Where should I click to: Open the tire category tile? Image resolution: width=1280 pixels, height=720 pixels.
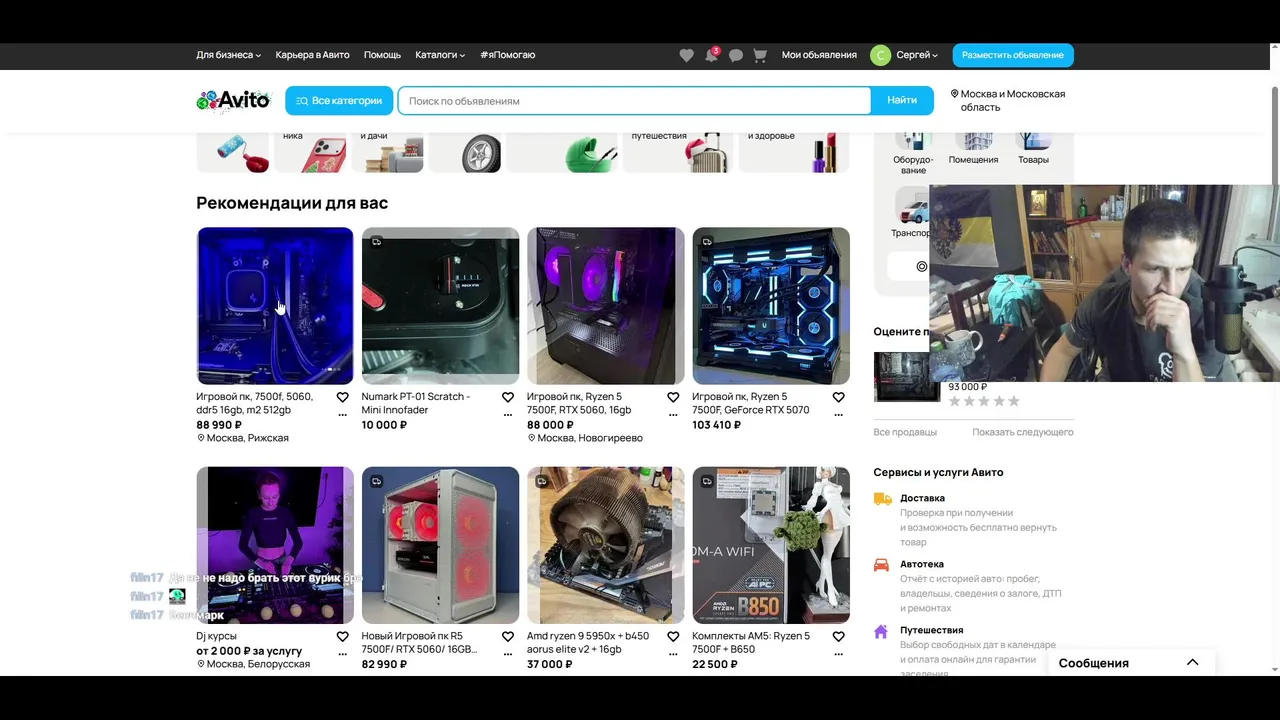tap(466, 153)
